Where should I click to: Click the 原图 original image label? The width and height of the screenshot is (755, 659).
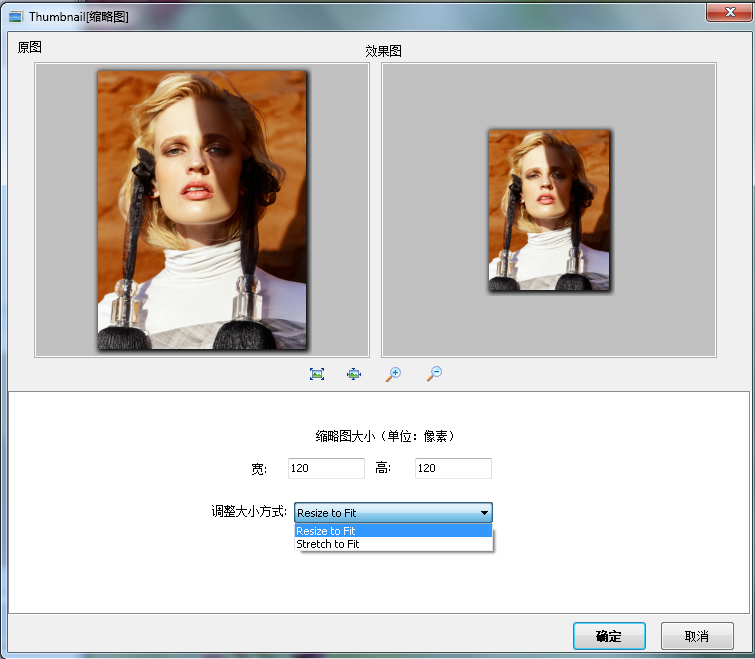point(30,47)
